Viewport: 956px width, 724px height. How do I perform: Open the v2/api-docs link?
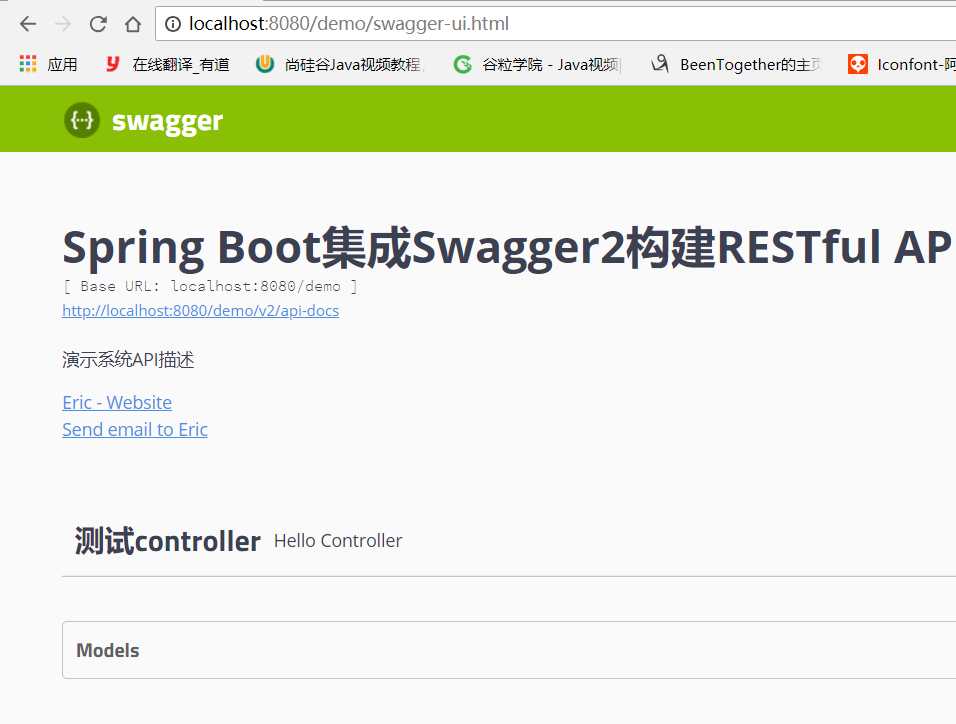tap(201, 310)
